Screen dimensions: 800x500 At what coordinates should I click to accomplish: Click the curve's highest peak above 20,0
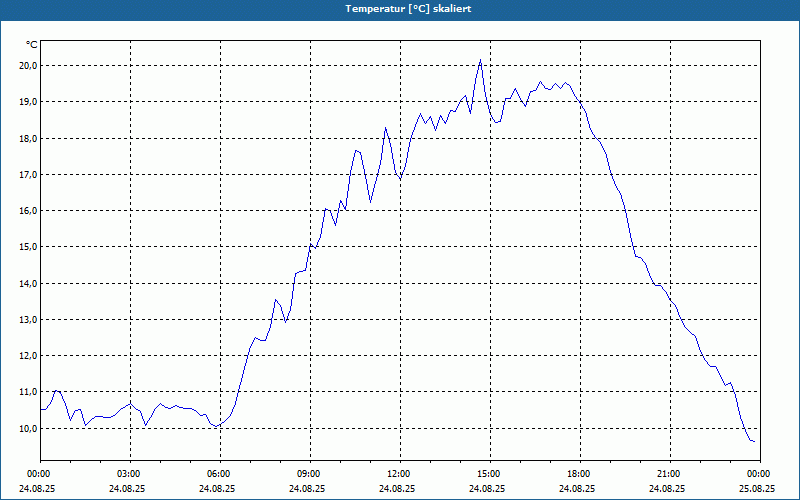[480, 60]
